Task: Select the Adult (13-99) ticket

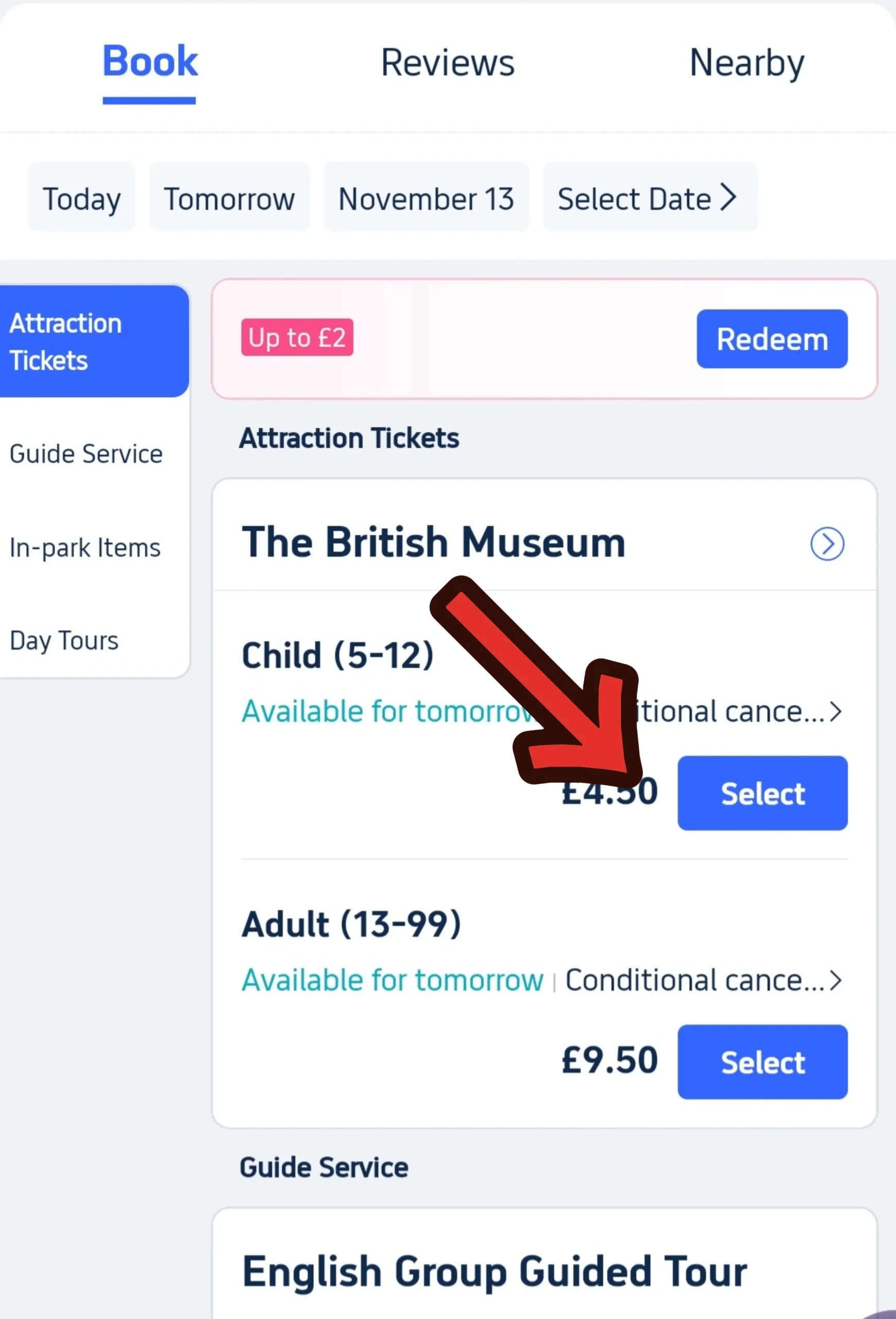Action: (762, 1062)
